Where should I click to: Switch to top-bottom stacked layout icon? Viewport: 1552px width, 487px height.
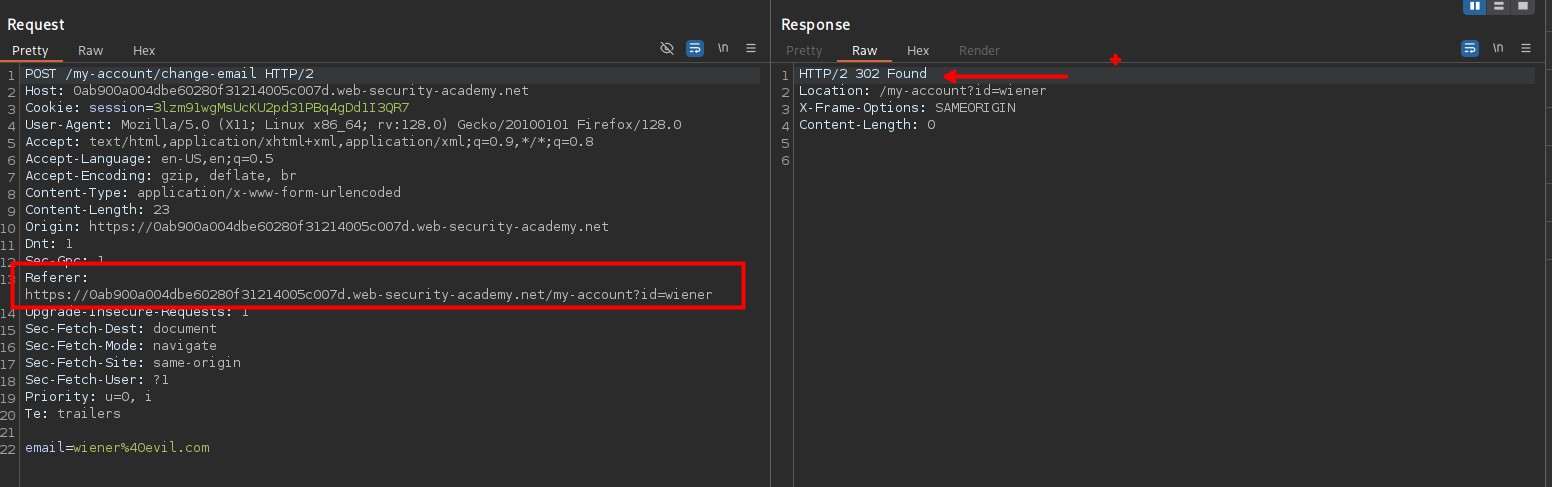(x=1499, y=6)
